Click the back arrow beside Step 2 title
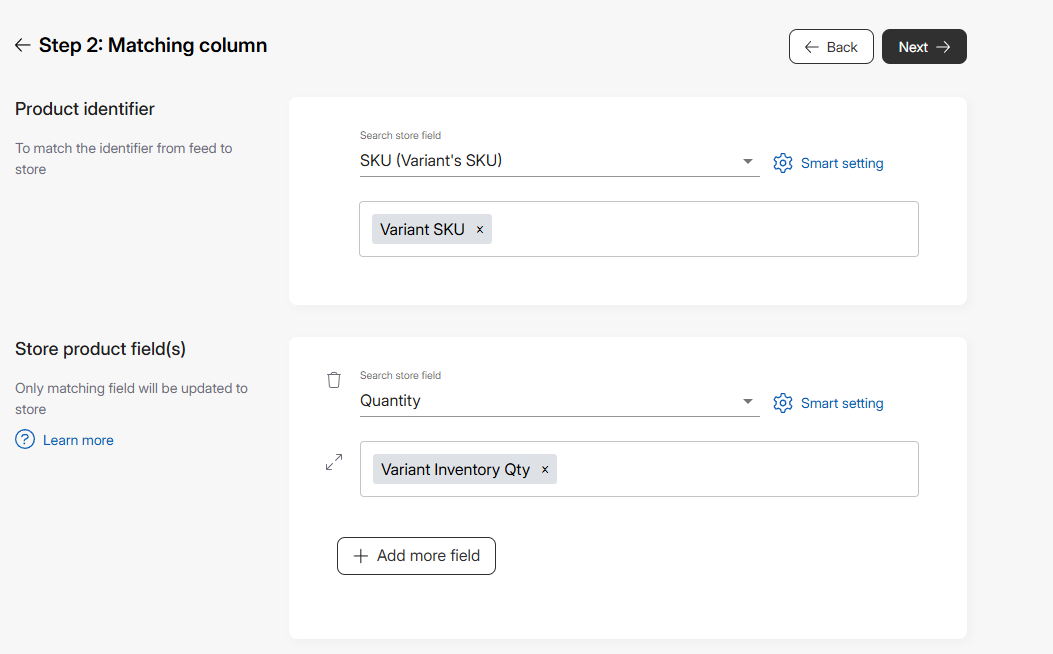Viewport: 1053px width, 654px height. tap(22, 46)
